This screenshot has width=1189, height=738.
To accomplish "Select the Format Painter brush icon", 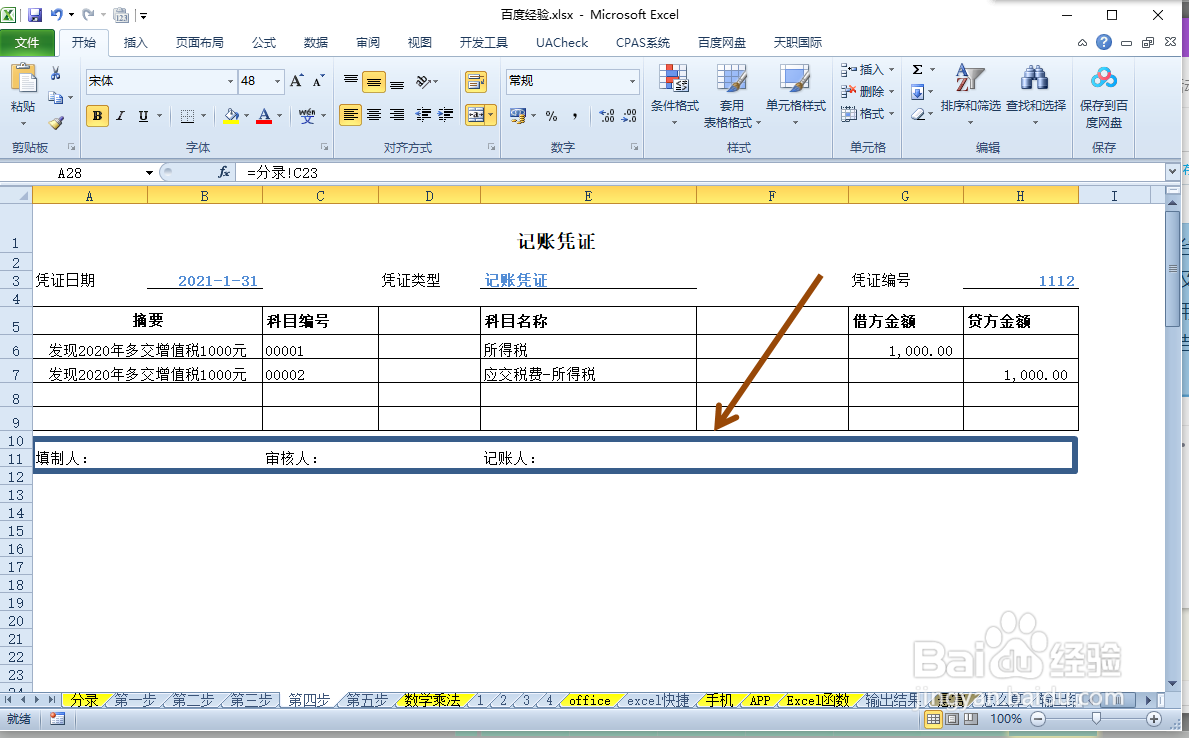I will point(56,122).
